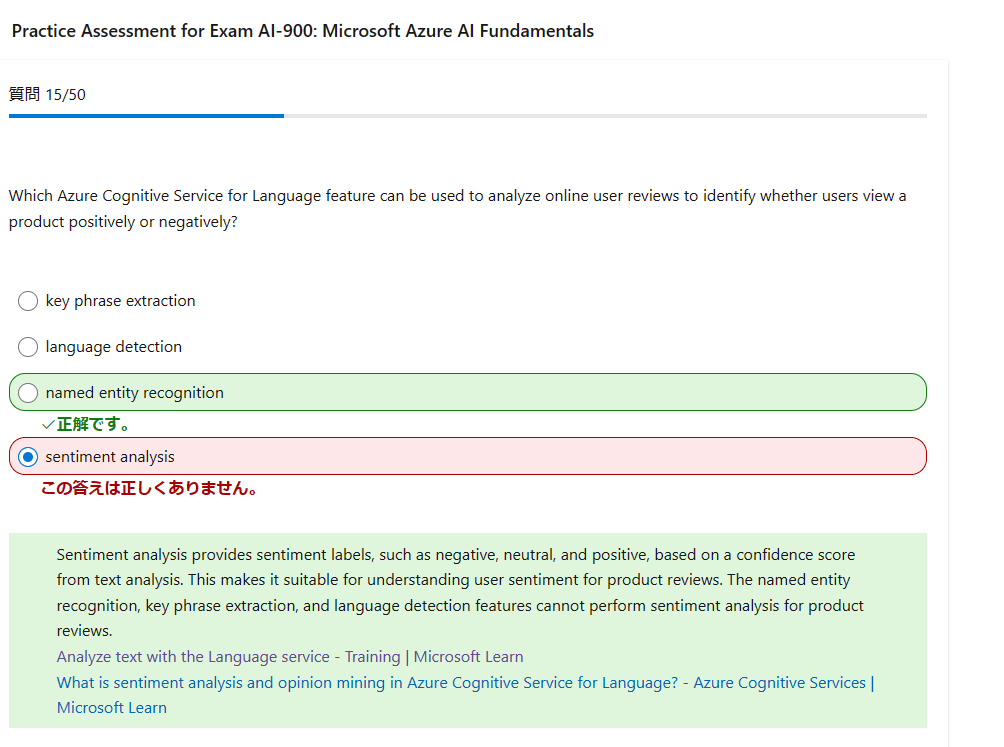Click the 'sentiment analysis' option label

pos(109,457)
